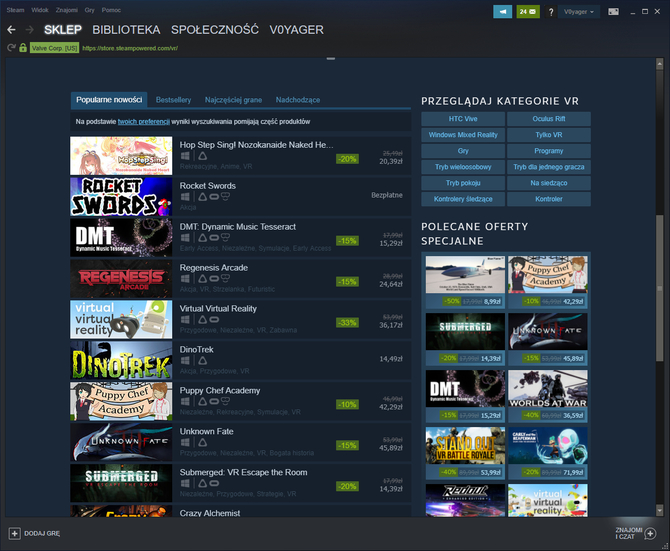Screen dimensions: 670x551
Task: Open the Znajomi menu
Action: click(67, 10)
